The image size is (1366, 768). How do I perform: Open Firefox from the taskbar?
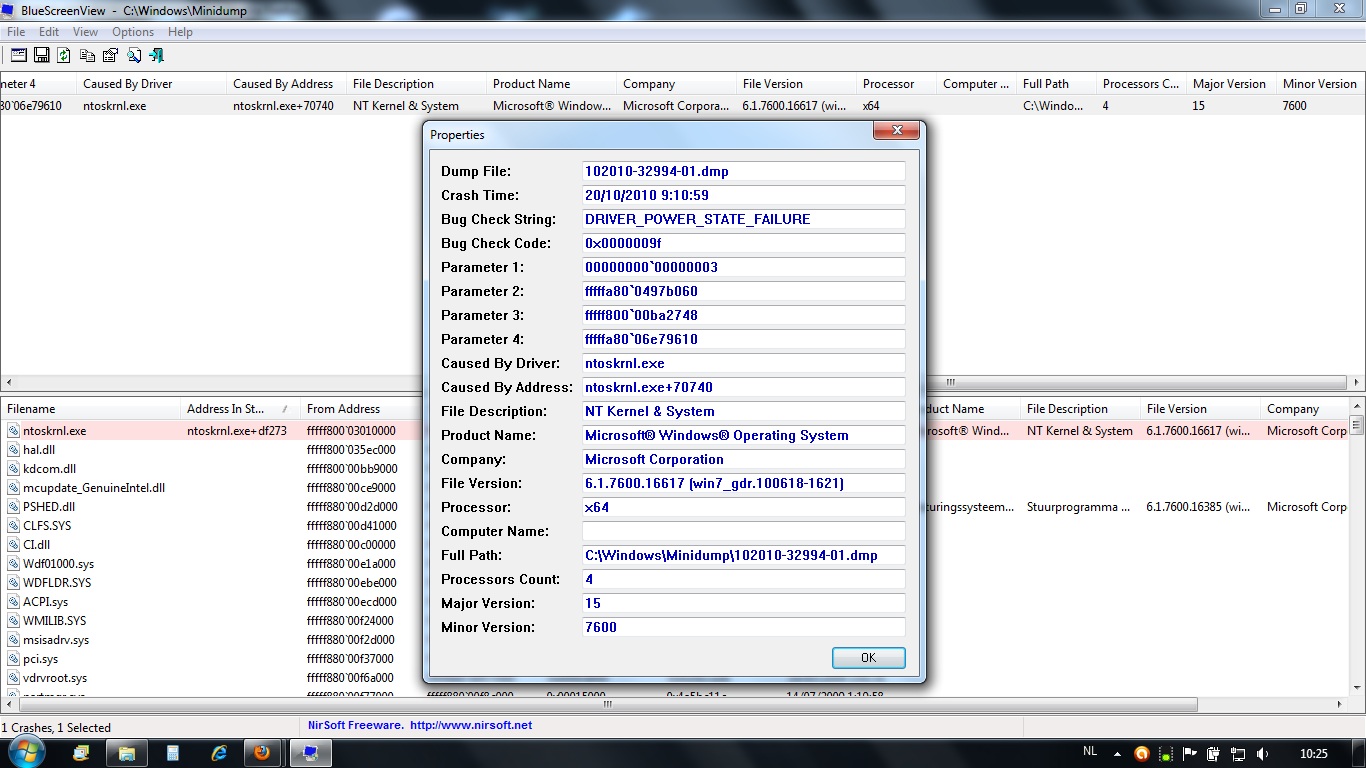point(263,753)
